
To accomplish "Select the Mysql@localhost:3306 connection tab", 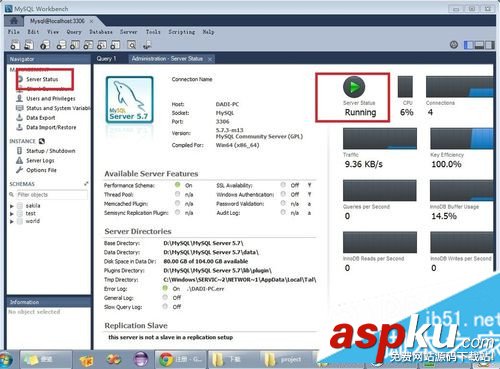I will click(57, 21).
